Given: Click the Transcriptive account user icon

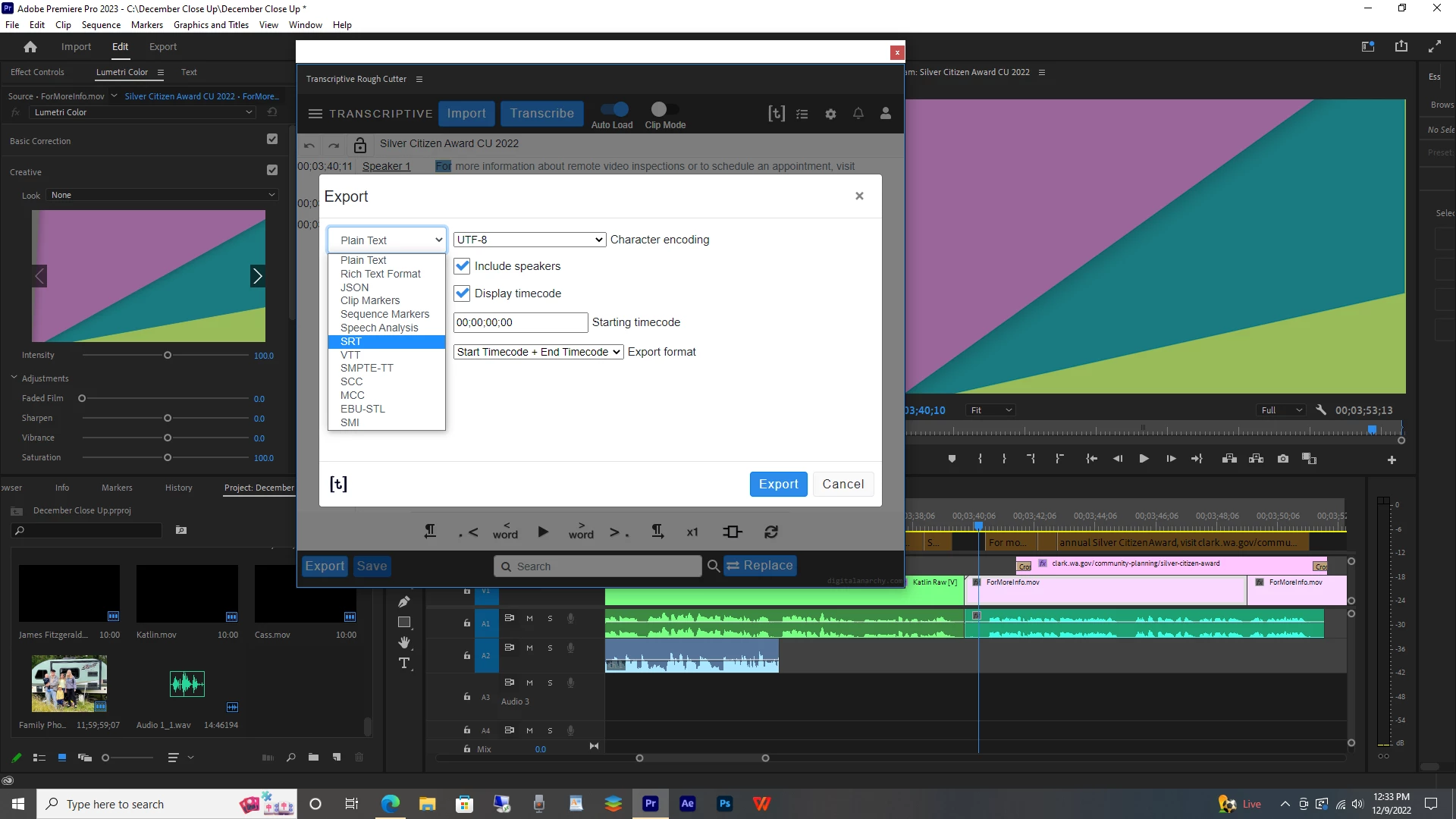Looking at the screenshot, I should click(885, 114).
